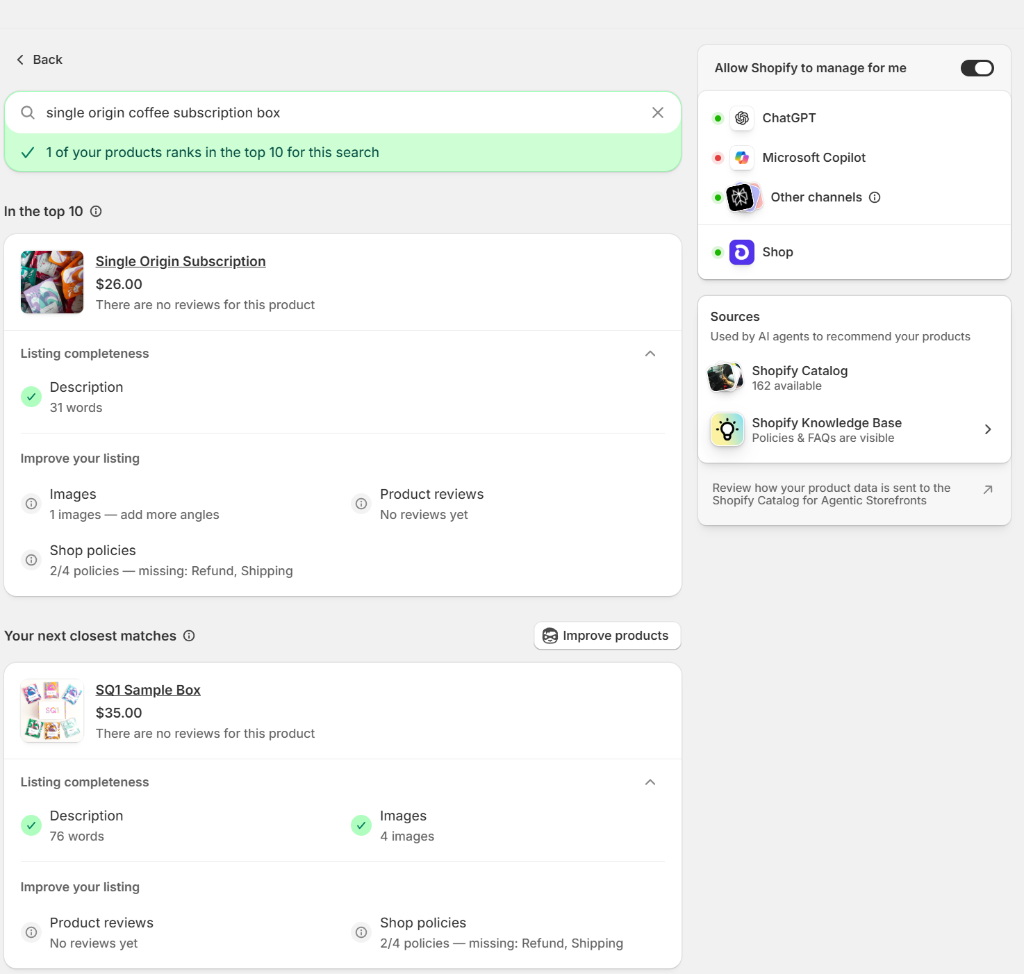Click the Shopify Catalog source icon
The image size is (1024, 974).
(x=726, y=378)
